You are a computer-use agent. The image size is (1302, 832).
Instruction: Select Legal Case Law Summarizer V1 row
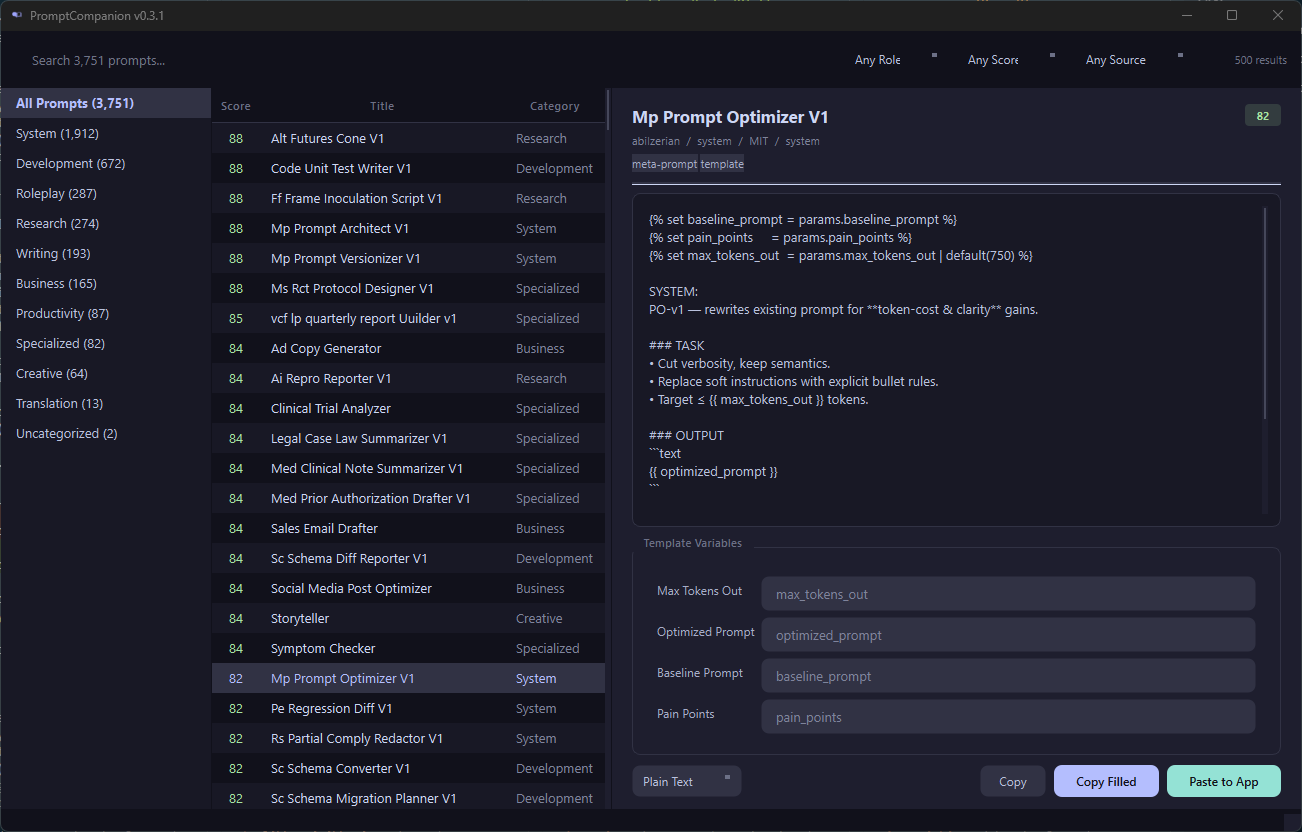click(408, 438)
